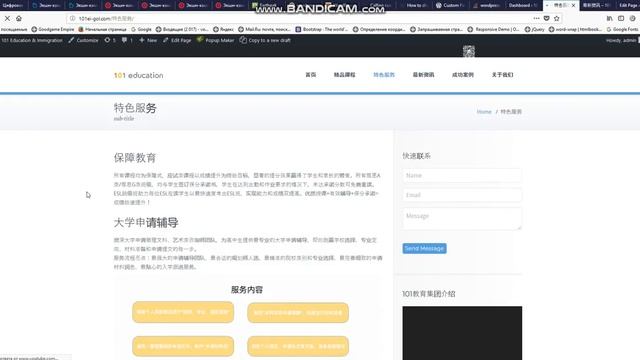
Task: Submit the form with Send Message
Action: (x=424, y=249)
